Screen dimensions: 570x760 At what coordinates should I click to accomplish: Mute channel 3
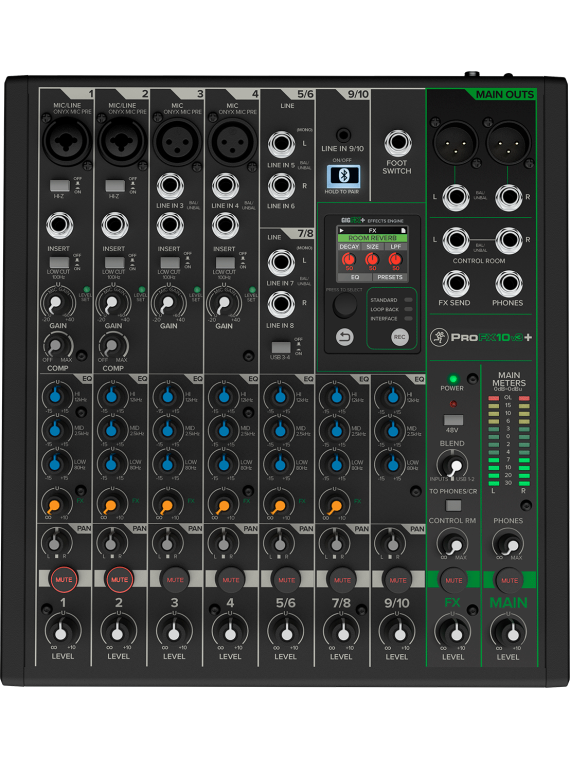click(x=175, y=580)
